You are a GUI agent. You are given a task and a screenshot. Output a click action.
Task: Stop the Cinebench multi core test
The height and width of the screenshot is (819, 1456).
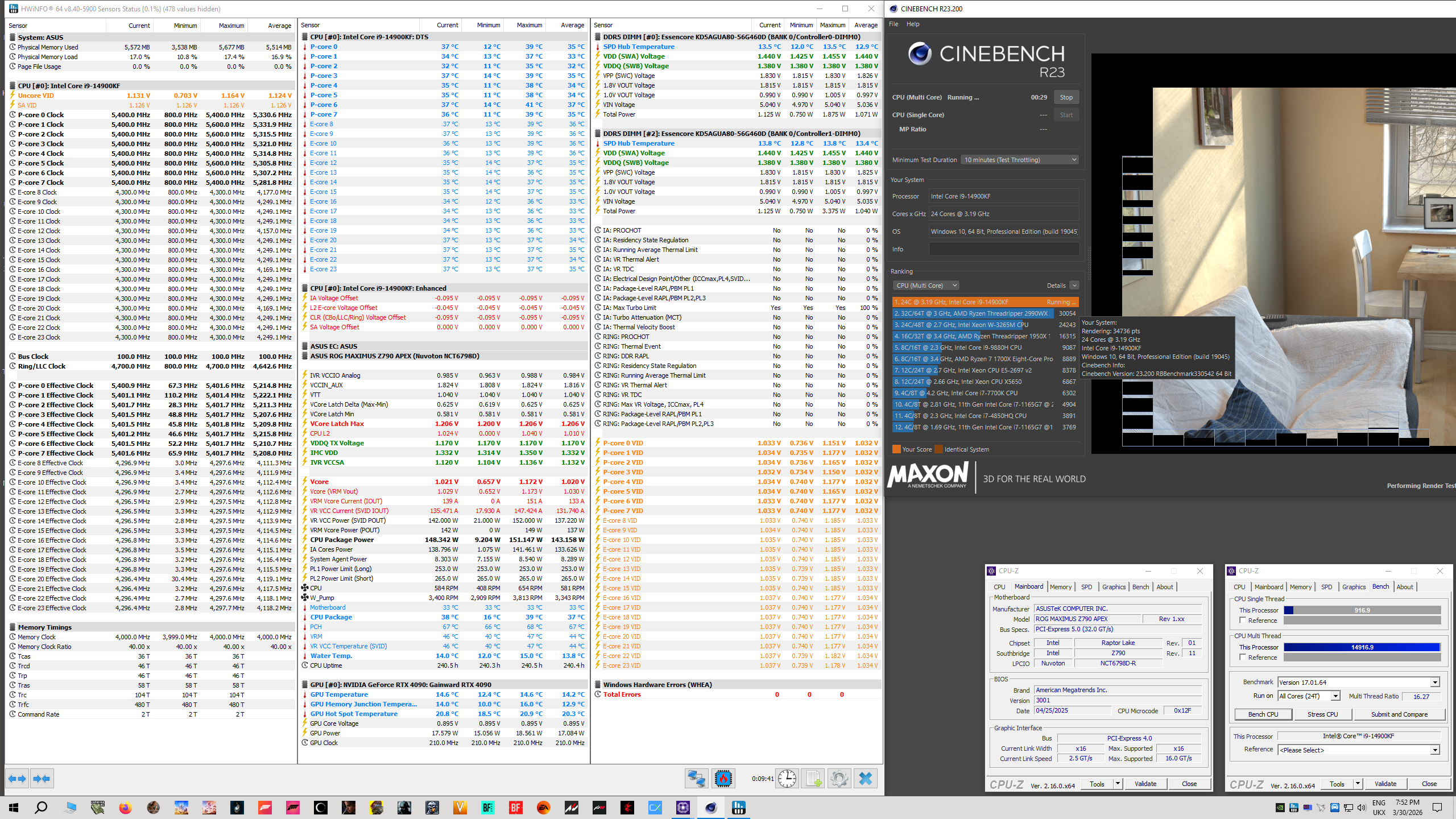pos(1066,97)
